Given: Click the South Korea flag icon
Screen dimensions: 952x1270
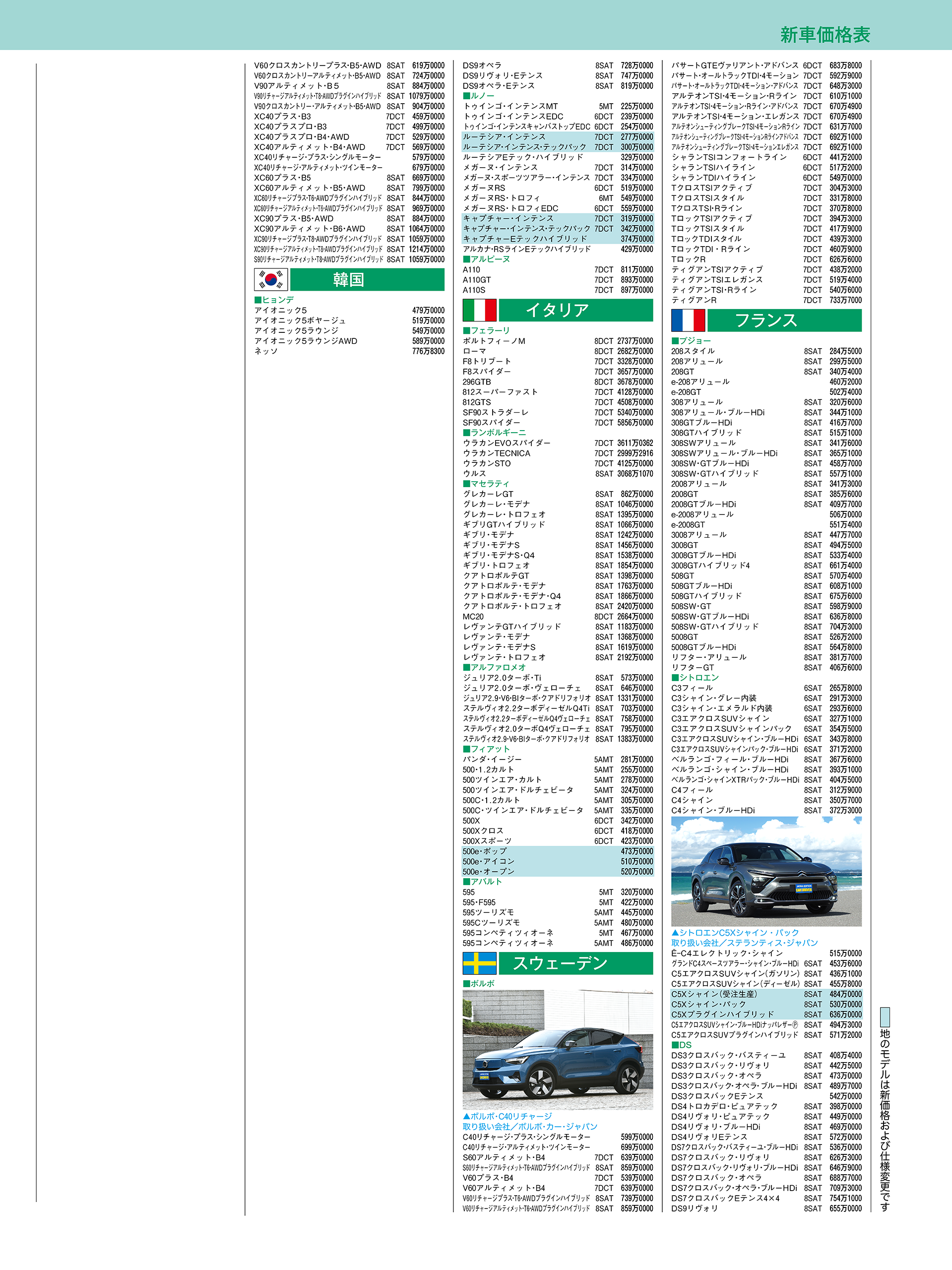Looking at the screenshot, I should tap(270, 280).
